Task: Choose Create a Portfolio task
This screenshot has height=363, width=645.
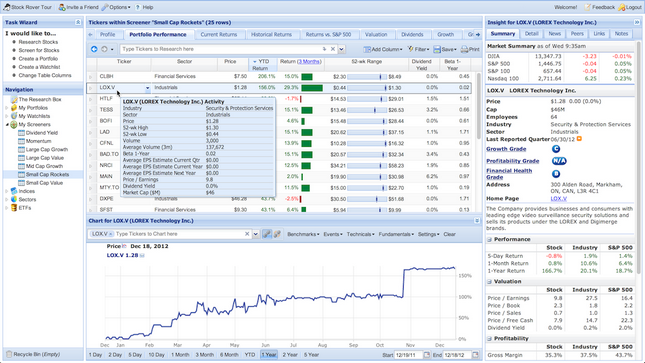Action: (x=38, y=58)
